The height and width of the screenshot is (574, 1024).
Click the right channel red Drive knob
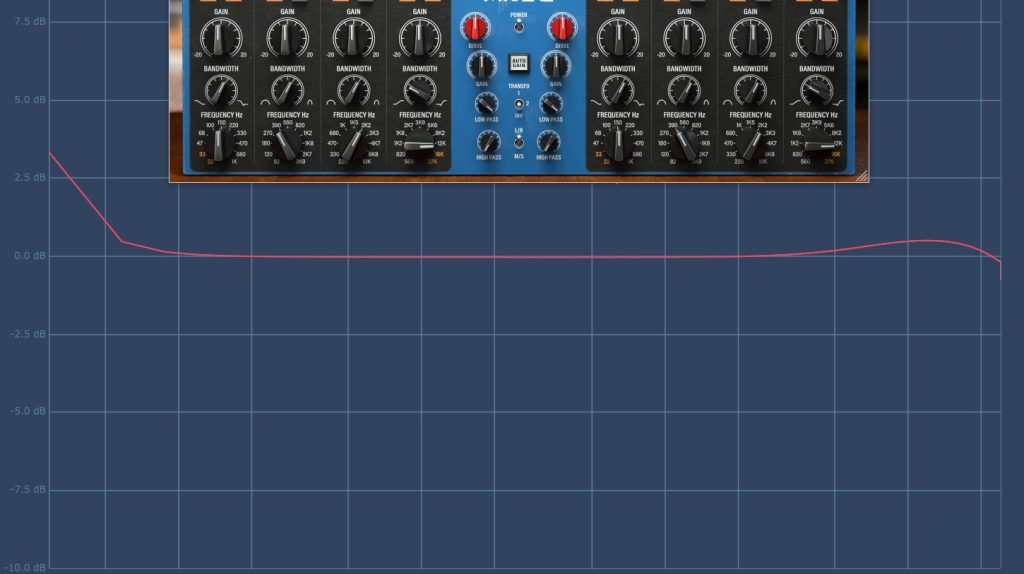561,27
